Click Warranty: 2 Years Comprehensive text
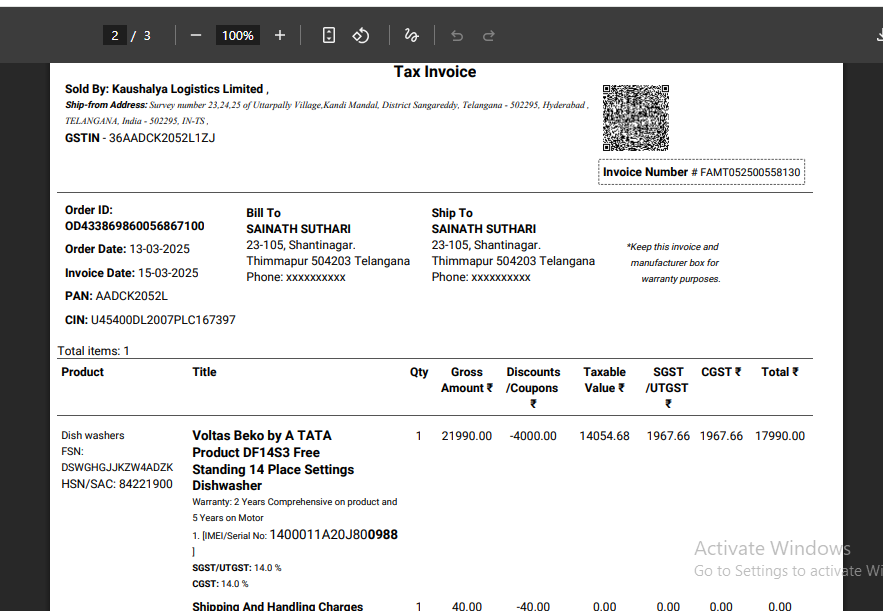883x611 pixels. click(x=295, y=510)
